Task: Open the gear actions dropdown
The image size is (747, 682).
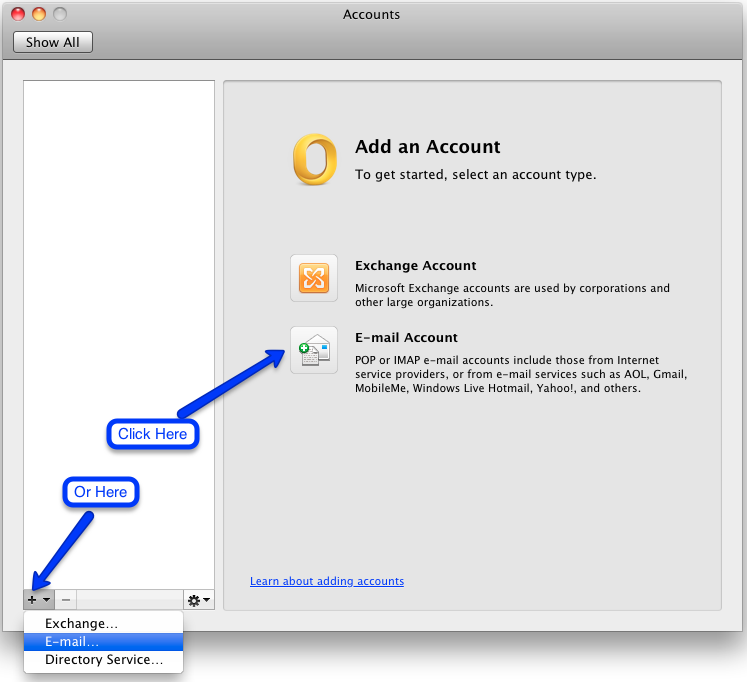Action: coord(198,600)
